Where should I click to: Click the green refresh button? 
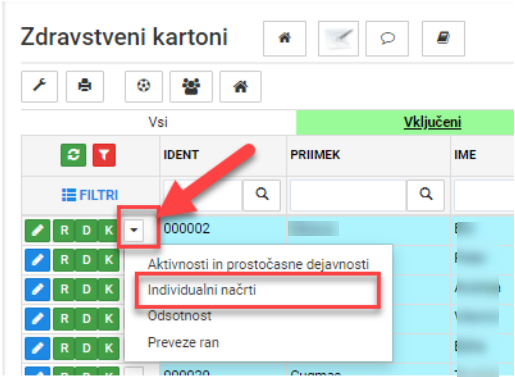73,155
